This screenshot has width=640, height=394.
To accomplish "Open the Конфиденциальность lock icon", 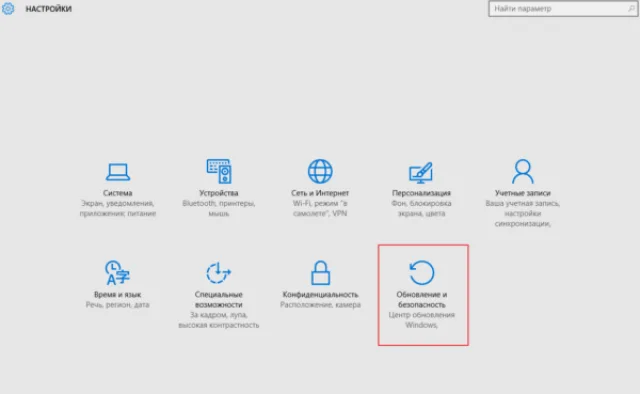I will (x=320, y=273).
